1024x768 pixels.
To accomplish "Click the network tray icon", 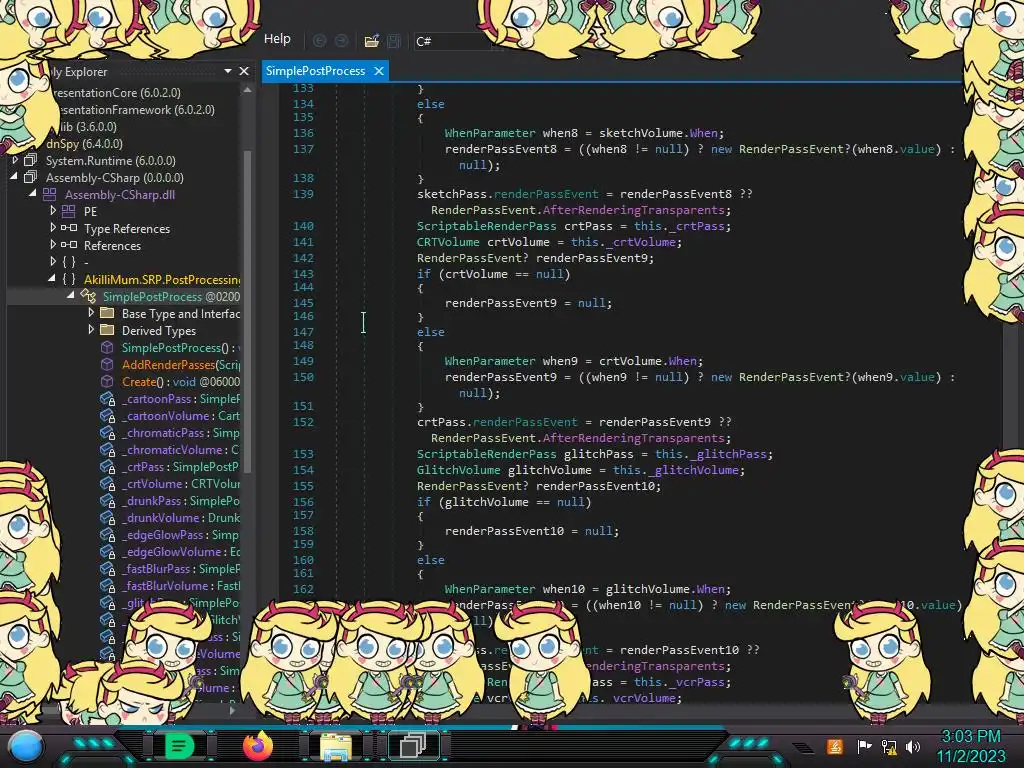I will pyautogui.click(x=889, y=746).
